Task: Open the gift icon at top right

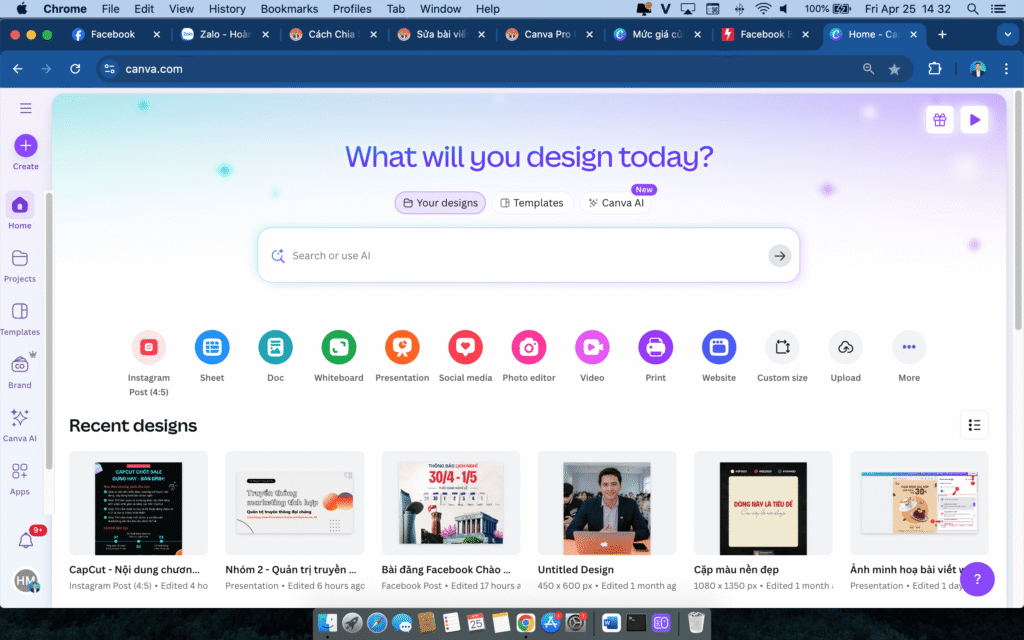Action: pos(939,120)
